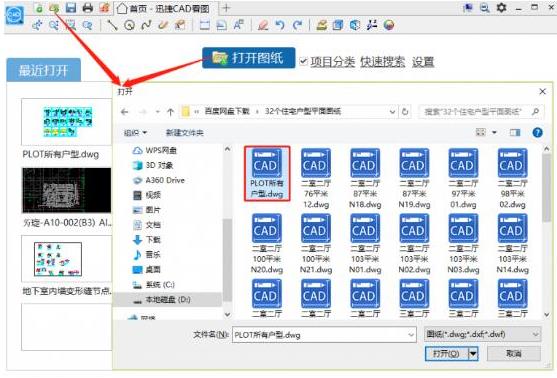The height and width of the screenshot is (378, 557).
Task: Click the 新建文件夹 button
Action: 185,133
